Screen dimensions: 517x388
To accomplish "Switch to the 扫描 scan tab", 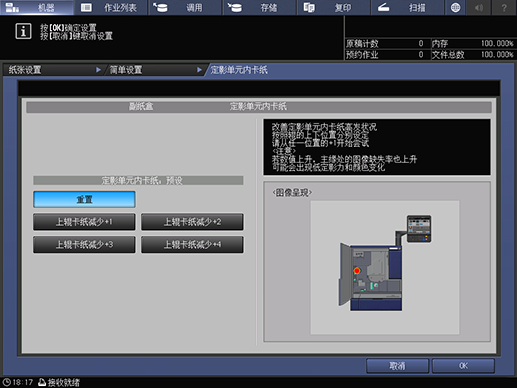I will coord(408,7).
